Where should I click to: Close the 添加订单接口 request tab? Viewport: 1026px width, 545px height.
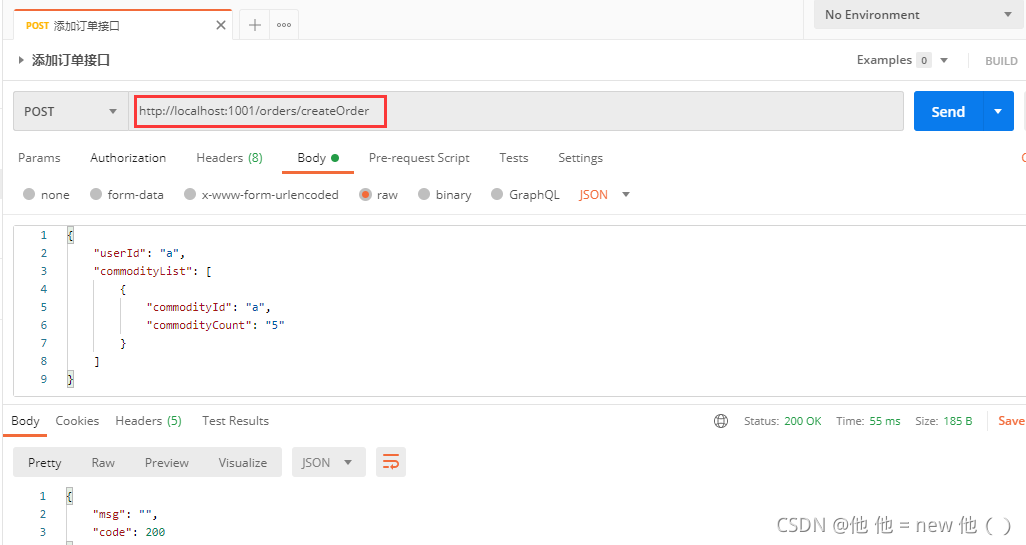[x=221, y=25]
